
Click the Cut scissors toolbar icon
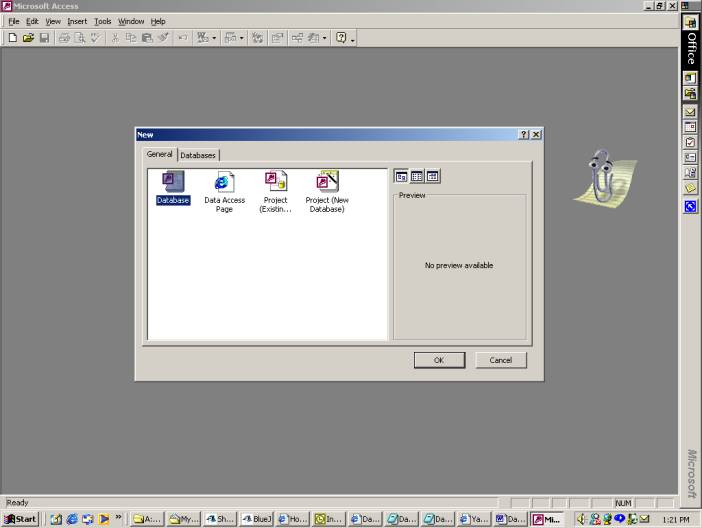point(115,38)
